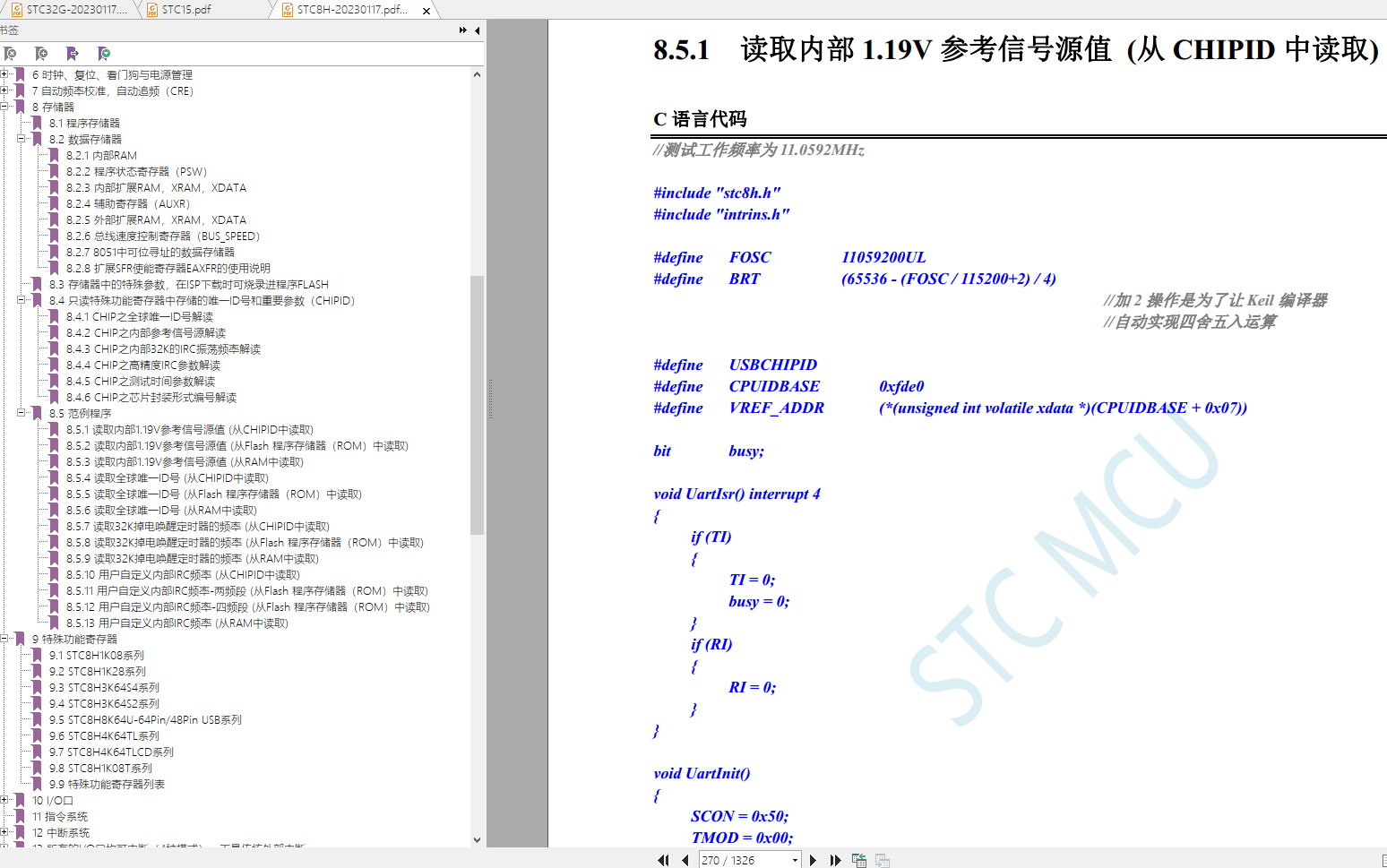Expand the 7 自动频率校准 bookmark node
This screenshot has width=1387, height=868.
click(4, 90)
